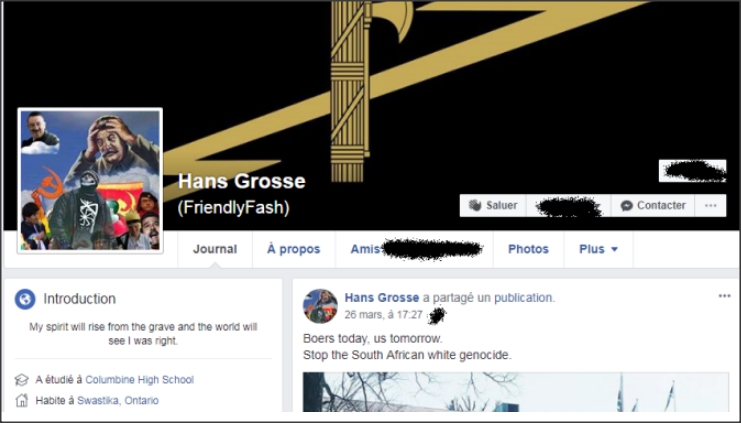Click the post timestamp 26 mars à 17:27
Screen dimensions: 741x423
click(x=383, y=315)
